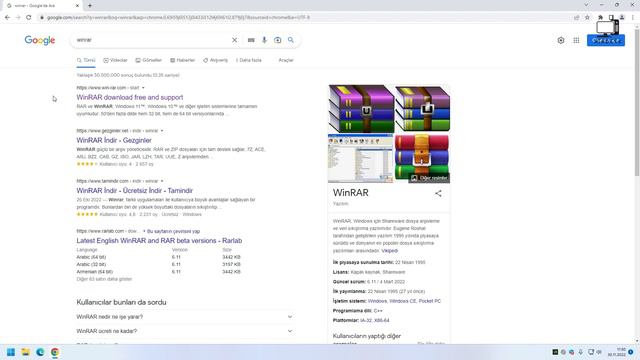Image resolution: width=640 pixels, height=360 pixels.
Task: Open the volume icon in system tray
Action: tap(599, 352)
